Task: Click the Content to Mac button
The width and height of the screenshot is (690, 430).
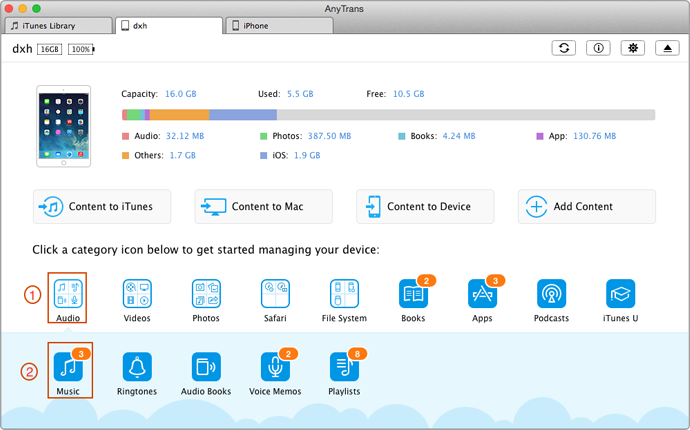Action: (x=264, y=206)
